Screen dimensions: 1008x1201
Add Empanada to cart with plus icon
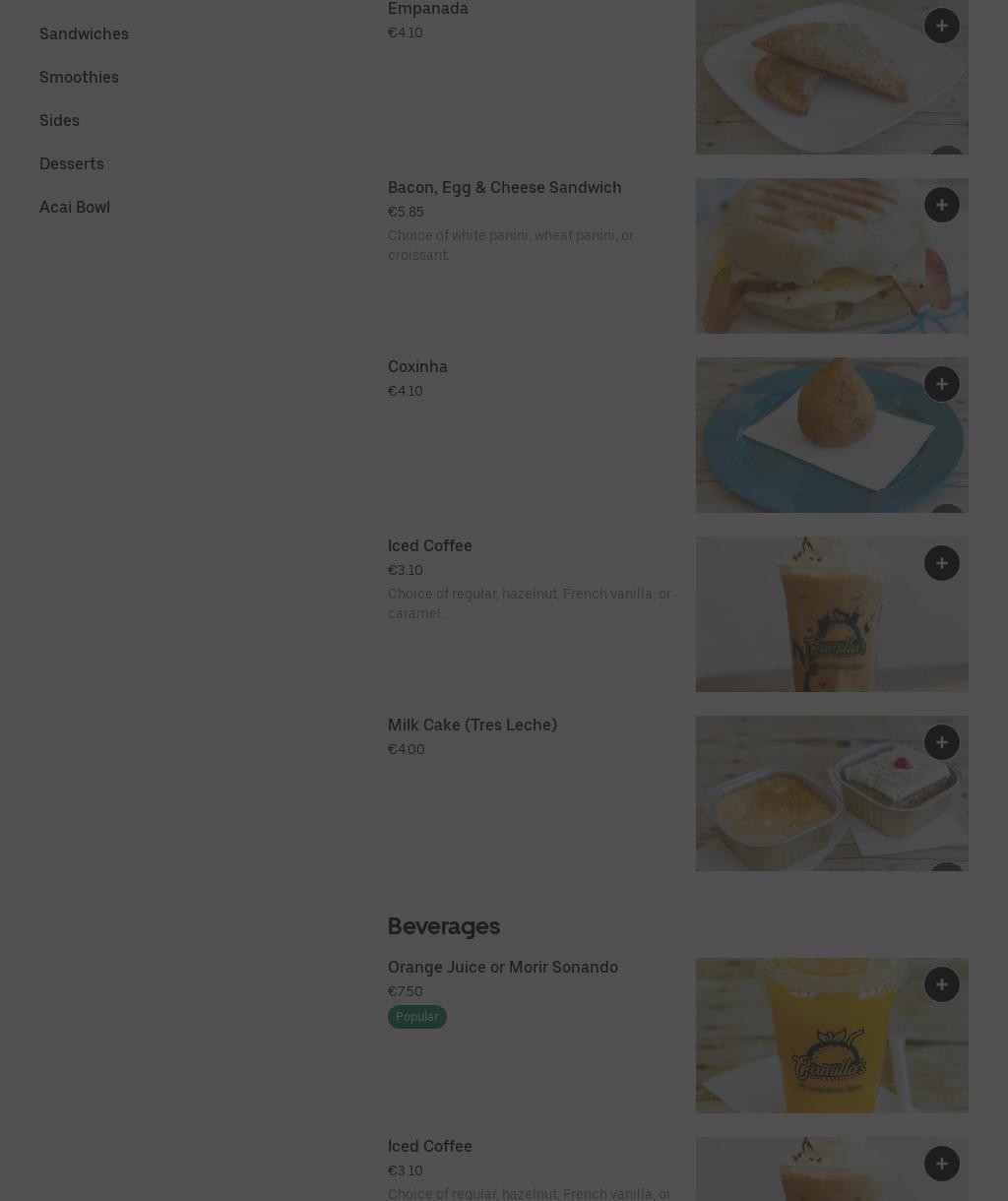(942, 26)
